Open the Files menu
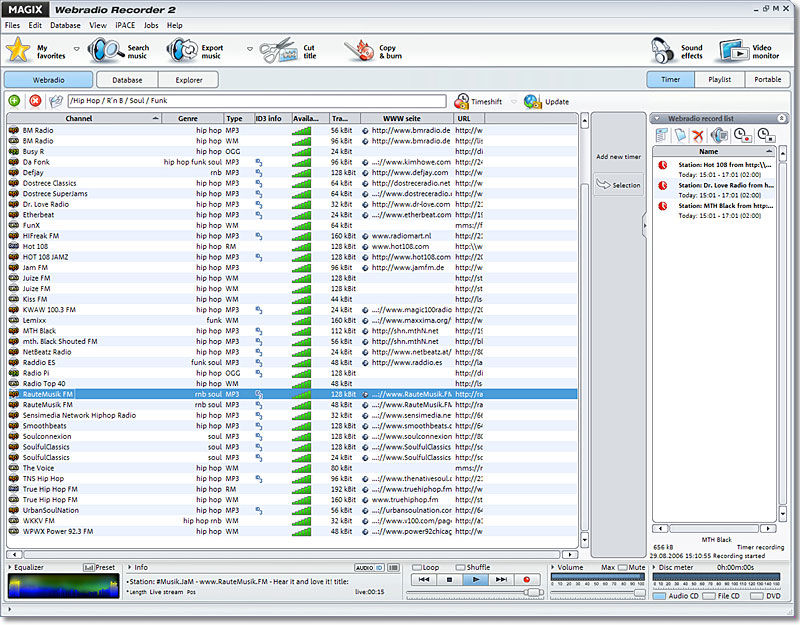The width and height of the screenshot is (800, 625). coord(12,25)
